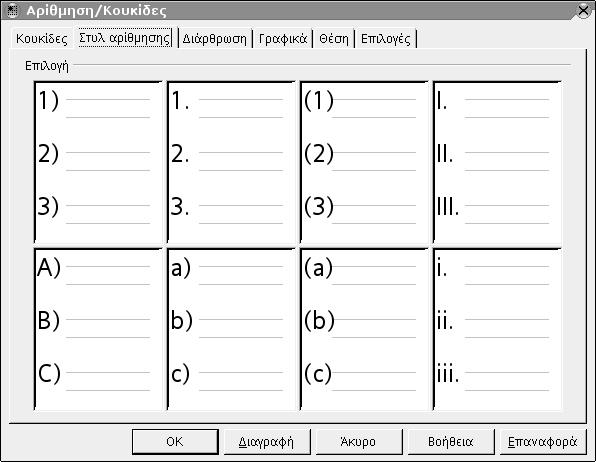Image resolution: width=596 pixels, height=462 pixels.
Task: Choose the lowercase "a) b) c)" style
Action: point(231,329)
